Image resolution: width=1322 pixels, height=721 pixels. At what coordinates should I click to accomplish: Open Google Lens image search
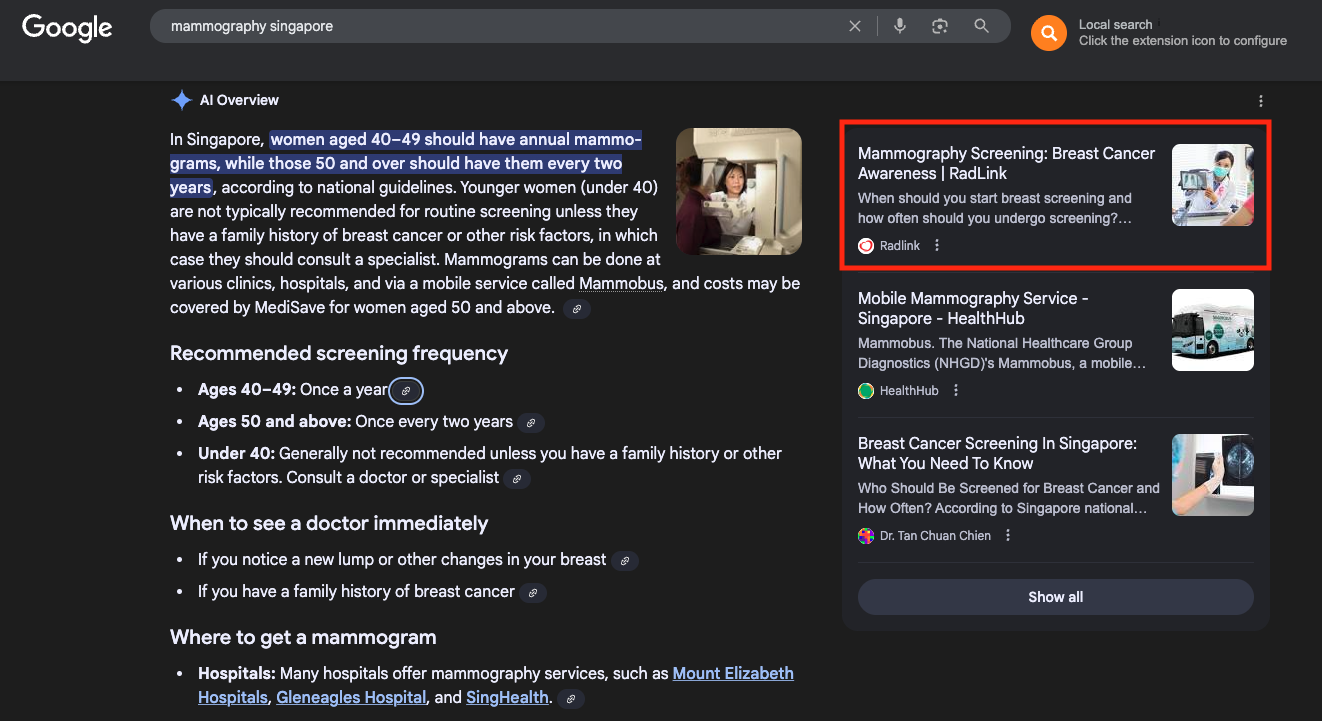pyautogui.click(x=940, y=27)
